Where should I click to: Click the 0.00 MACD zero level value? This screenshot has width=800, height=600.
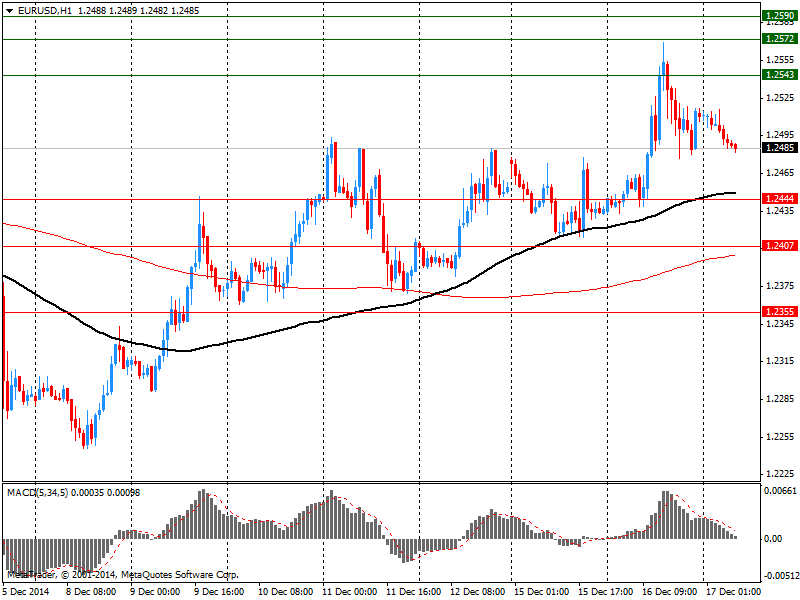pos(773,539)
